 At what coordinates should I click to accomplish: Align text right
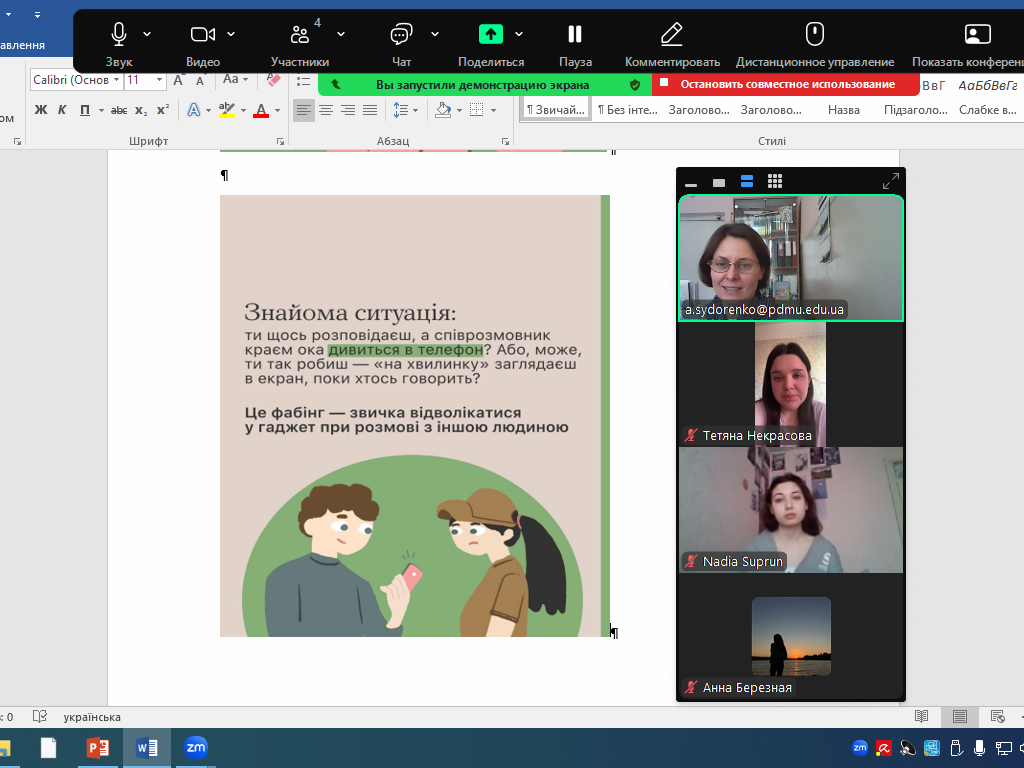(348, 110)
